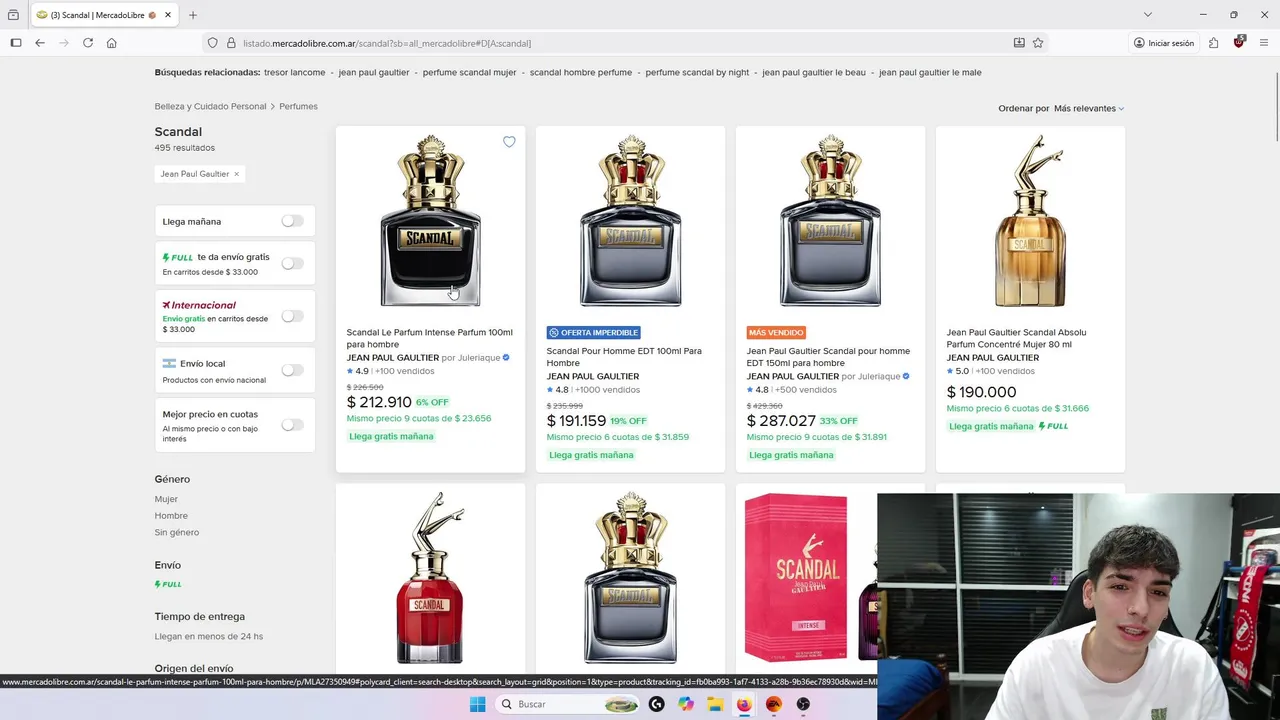Click the sidebar toggle icon in toolbar
The height and width of the screenshot is (720, 1280).
coord(15,43)
